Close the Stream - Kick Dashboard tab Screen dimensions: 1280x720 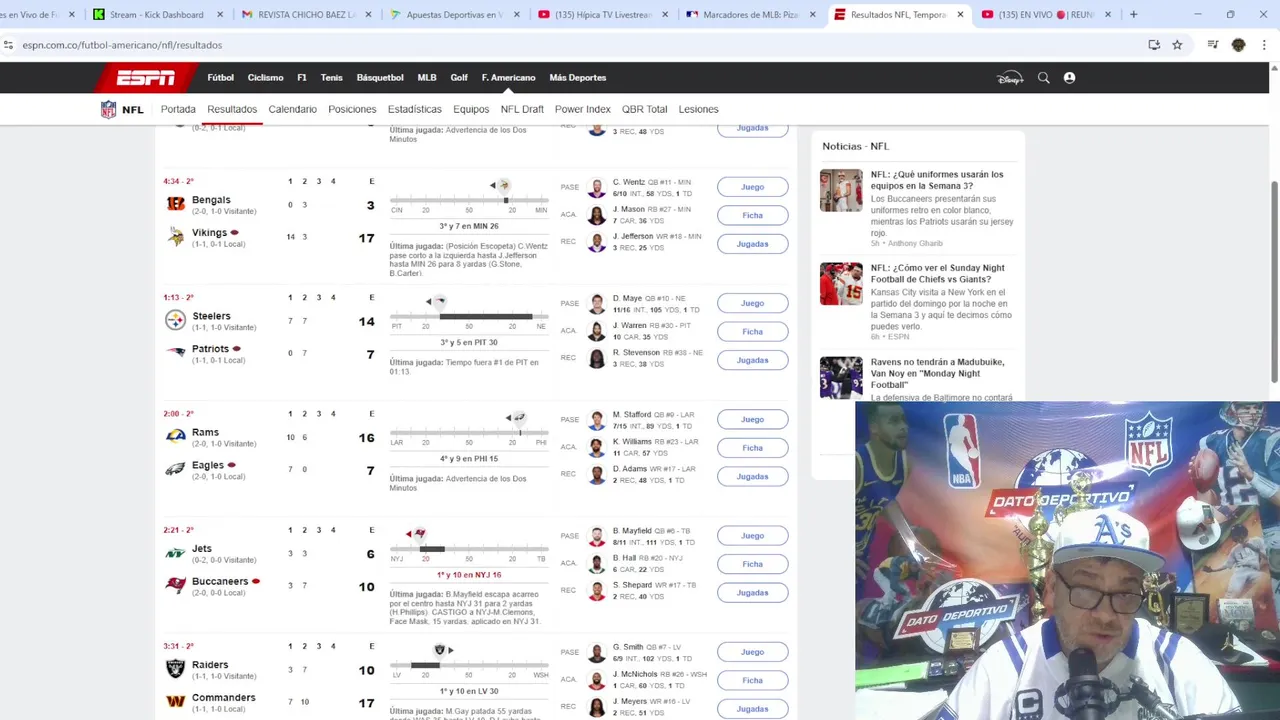pos(220,15)
